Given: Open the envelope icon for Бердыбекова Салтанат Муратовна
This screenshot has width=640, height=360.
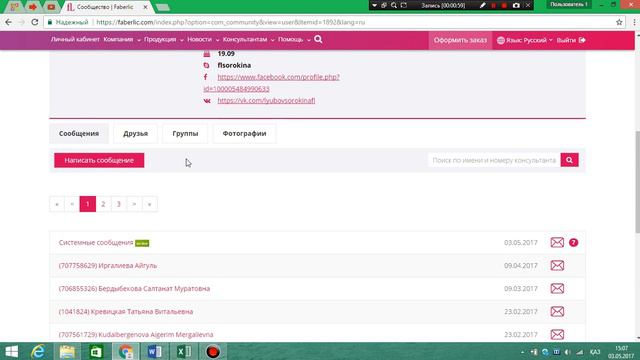Looking at the screenshot, I should (557, 289).
